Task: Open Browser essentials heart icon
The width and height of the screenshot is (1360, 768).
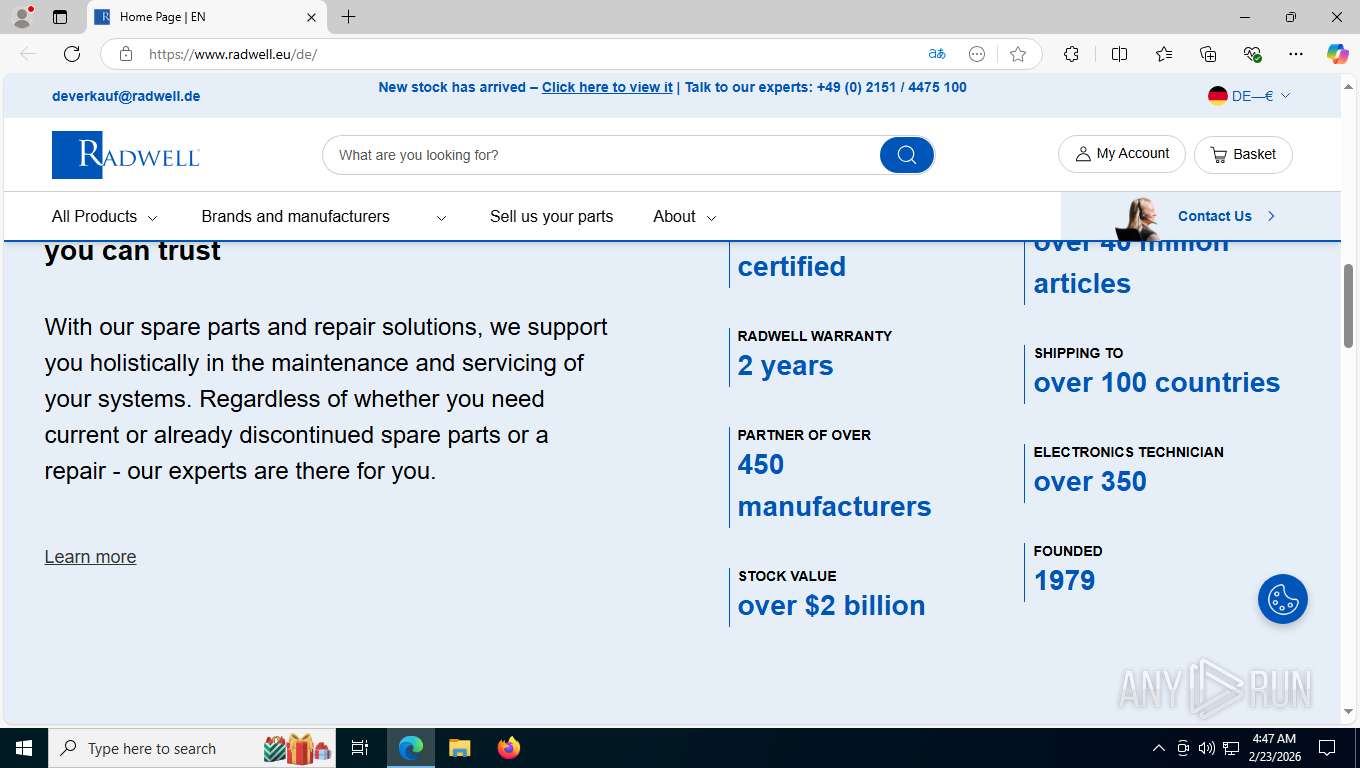Action: pyautogui.click(x=1252, y=54)
